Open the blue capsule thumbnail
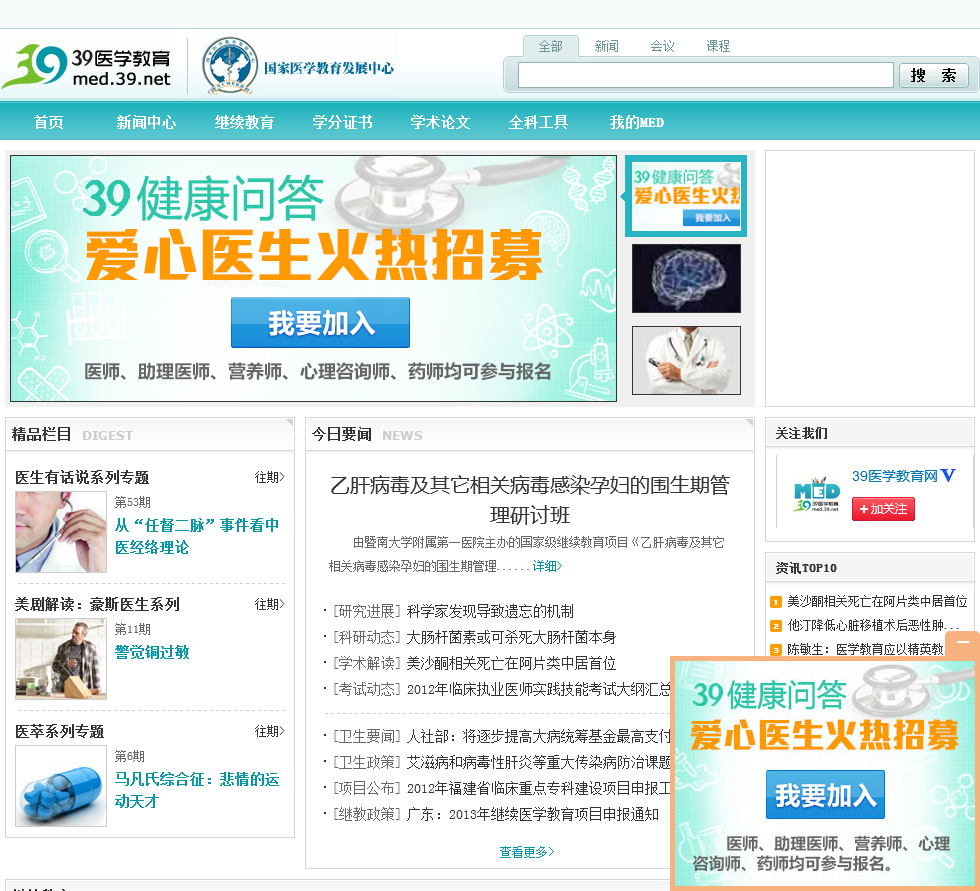The width and height of the screenshot is (980, 891). [x=61, y=786]
